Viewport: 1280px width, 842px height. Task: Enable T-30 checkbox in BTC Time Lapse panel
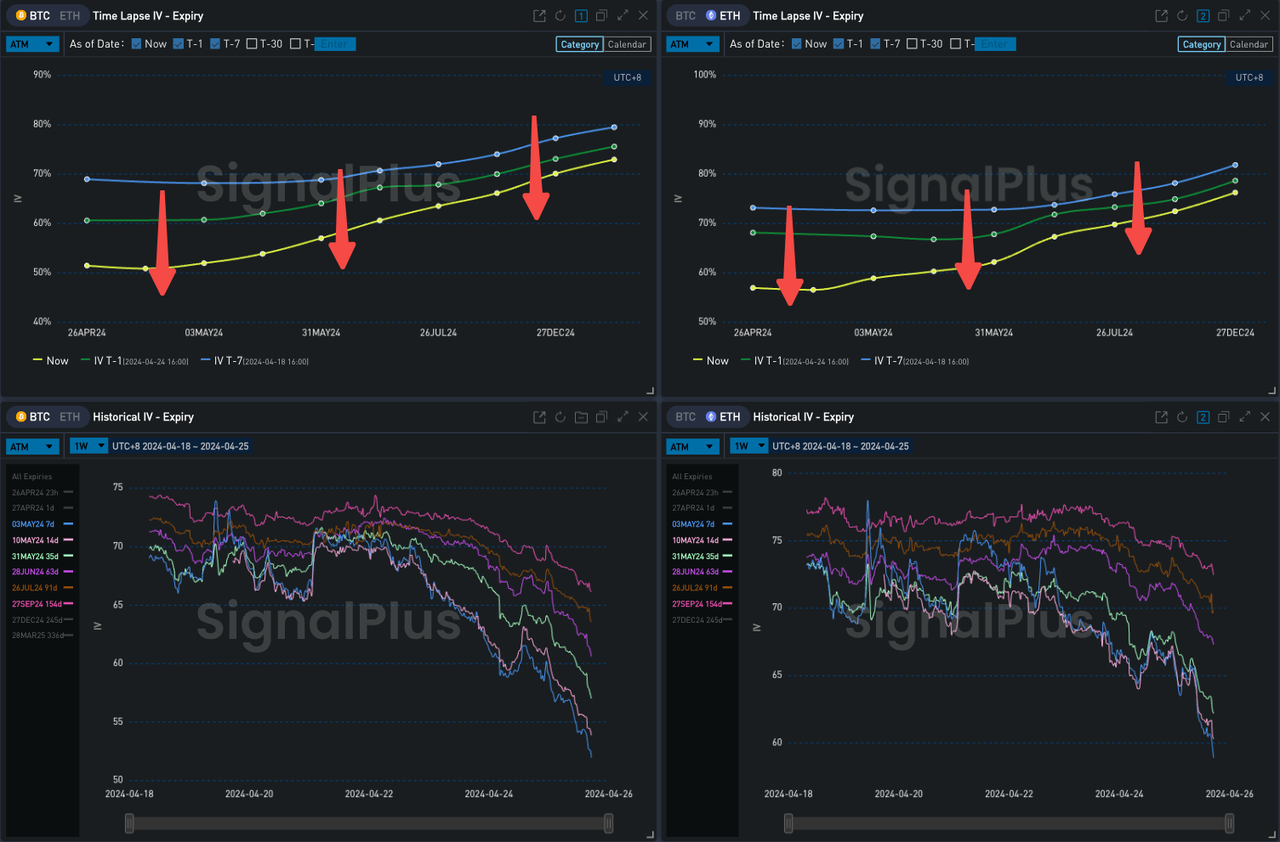(252, 44)
